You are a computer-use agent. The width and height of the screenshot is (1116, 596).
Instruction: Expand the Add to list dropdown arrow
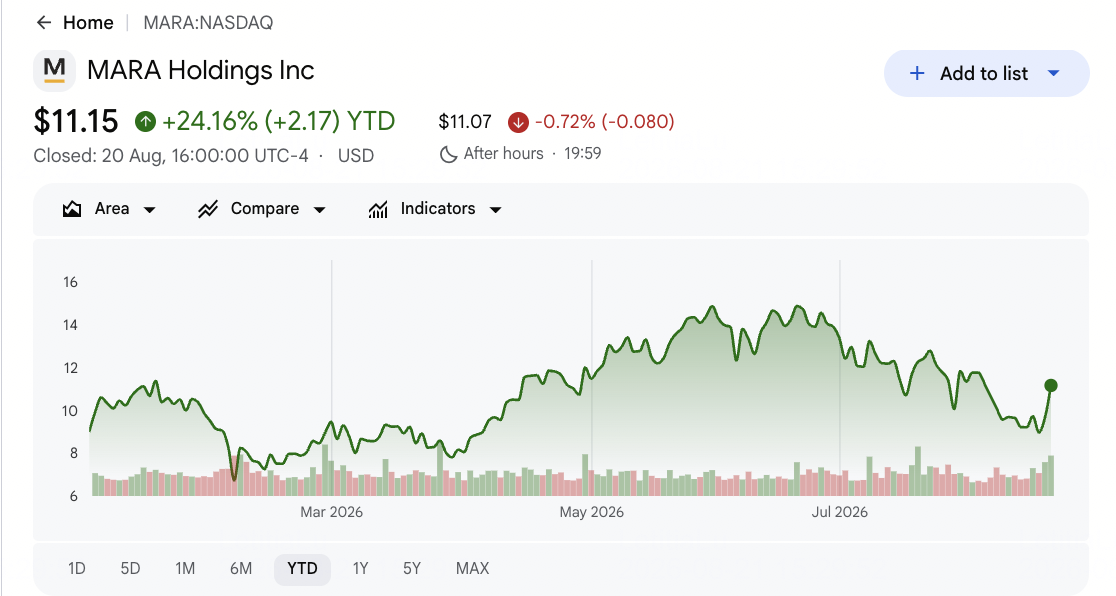(x=1054, y=73)
